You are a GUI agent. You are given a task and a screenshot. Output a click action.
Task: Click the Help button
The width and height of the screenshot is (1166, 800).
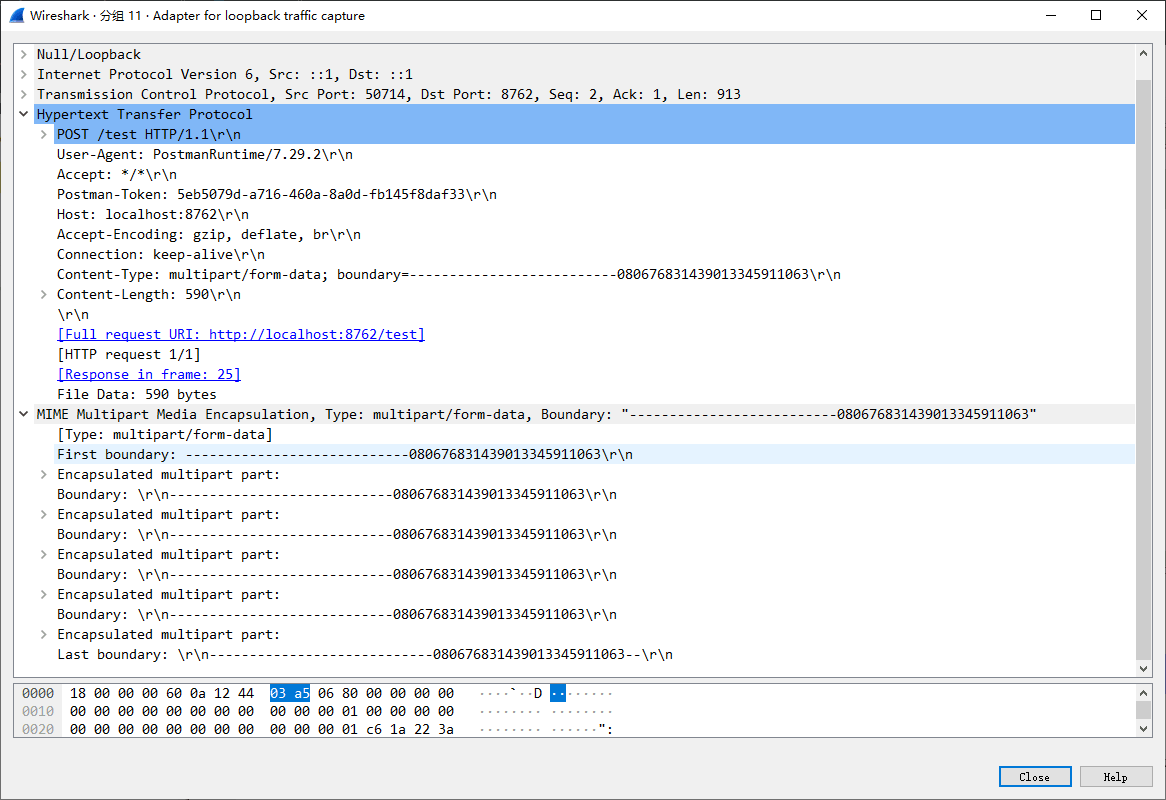[x=1115, y=777]
